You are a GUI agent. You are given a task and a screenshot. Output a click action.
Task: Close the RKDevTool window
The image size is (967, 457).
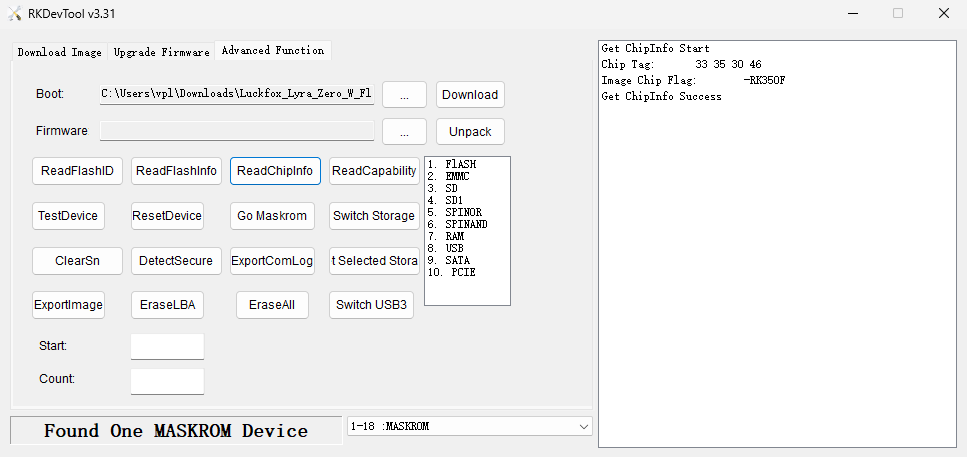tap(944, 14)
